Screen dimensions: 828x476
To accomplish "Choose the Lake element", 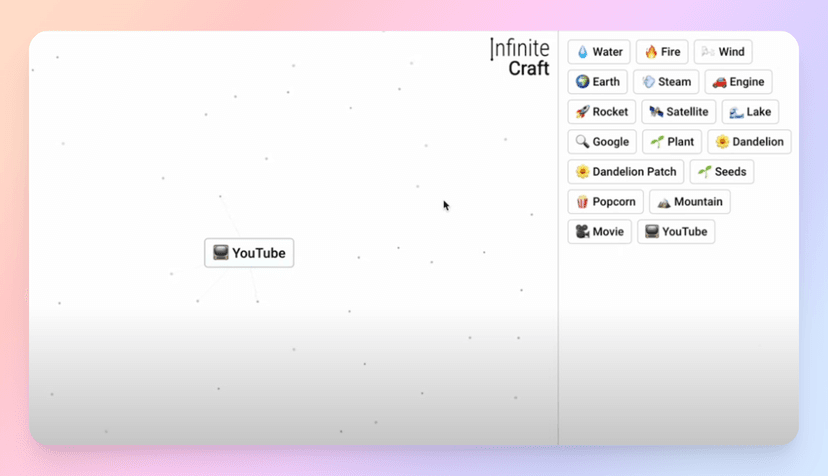I will click(x=750, y=112).
